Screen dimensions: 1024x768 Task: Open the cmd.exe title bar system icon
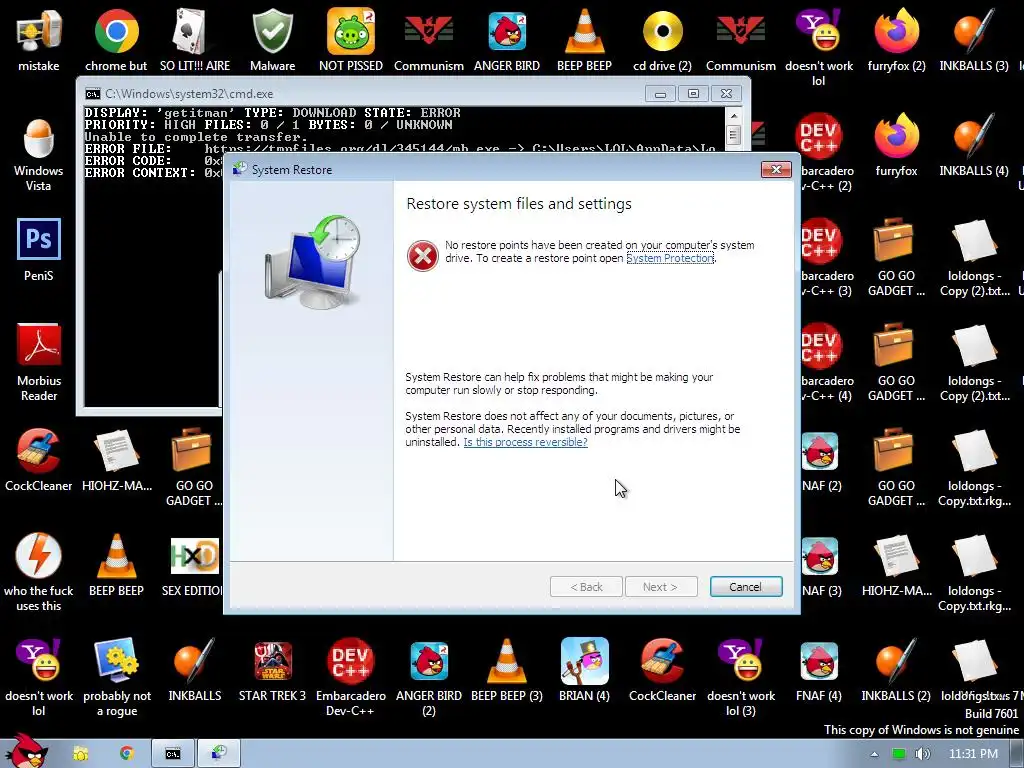93,93
